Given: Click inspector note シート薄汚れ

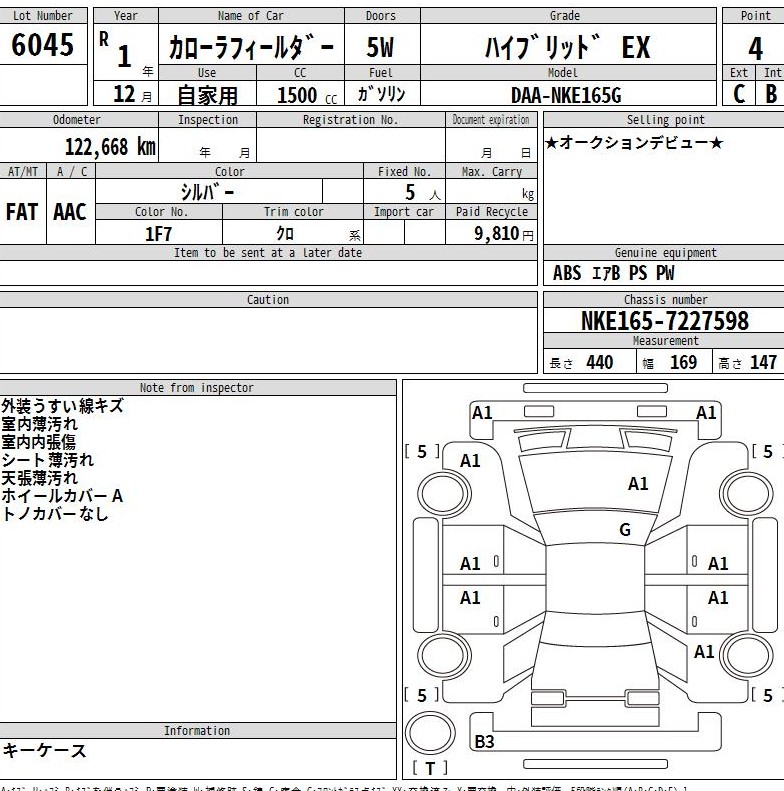Looking at the screenshot, I should [47, 459].
